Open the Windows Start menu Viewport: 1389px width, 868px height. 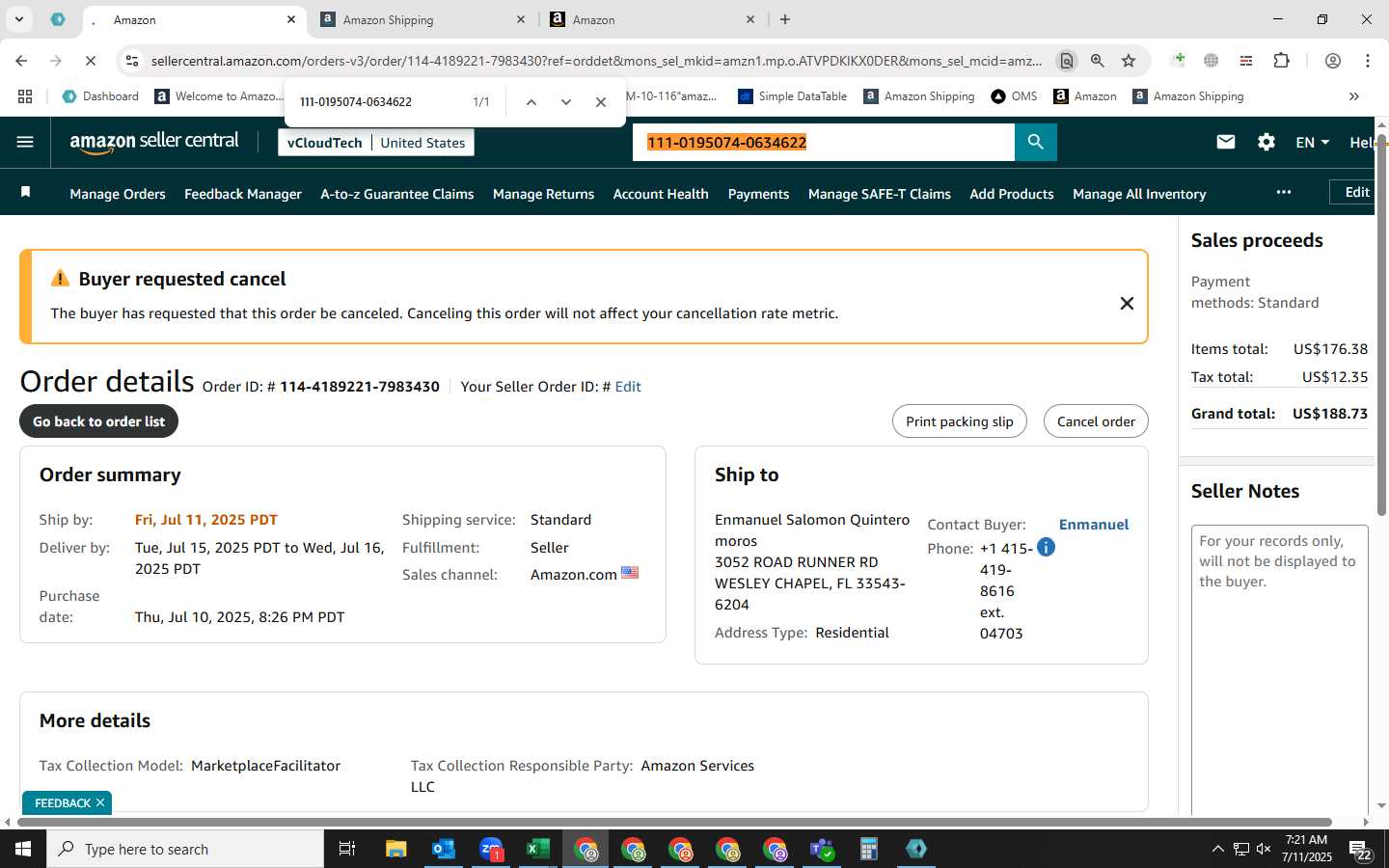point(23,849)
